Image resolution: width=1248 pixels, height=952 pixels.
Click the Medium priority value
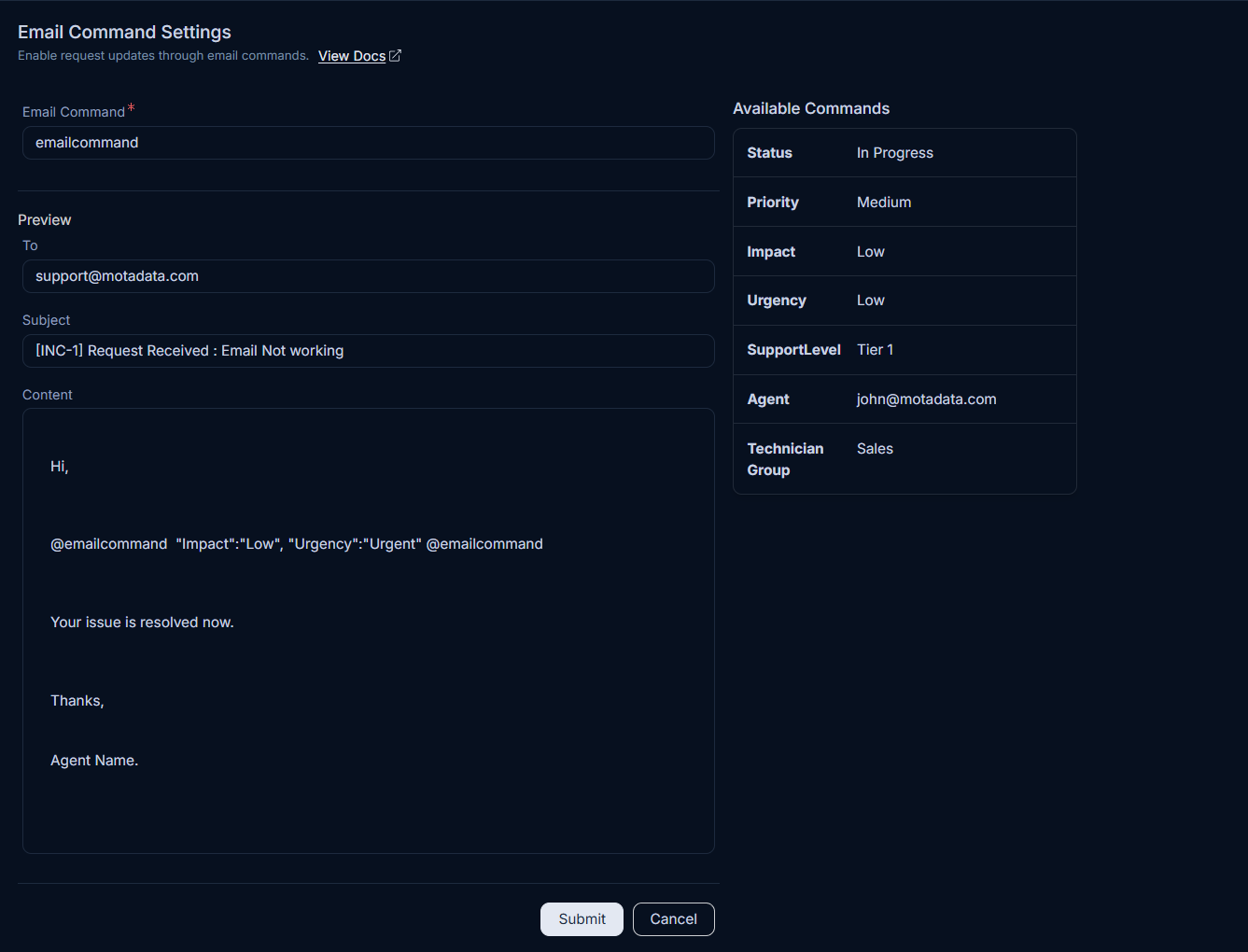884,203
